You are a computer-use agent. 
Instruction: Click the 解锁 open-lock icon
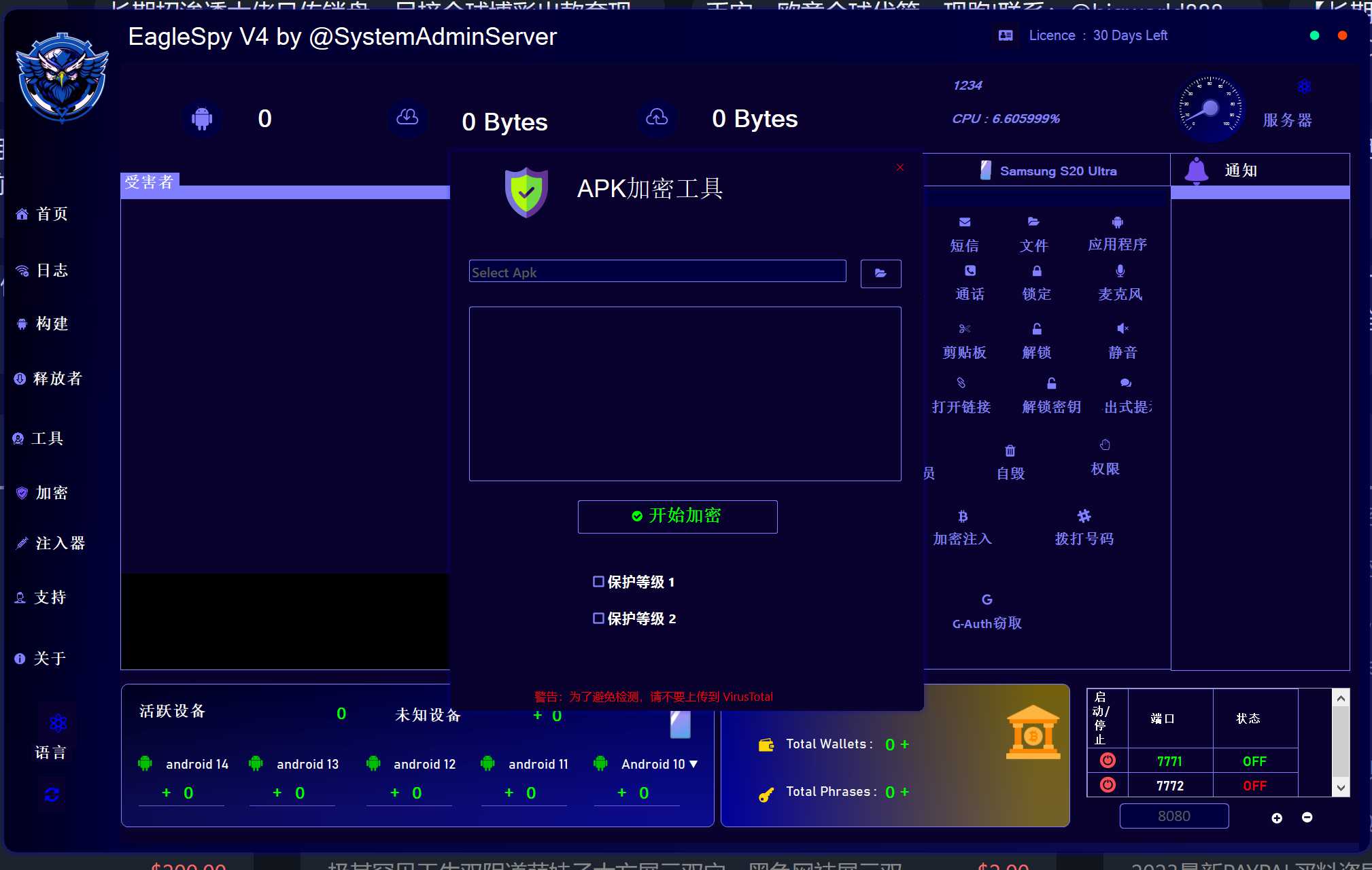point(1037,329)
